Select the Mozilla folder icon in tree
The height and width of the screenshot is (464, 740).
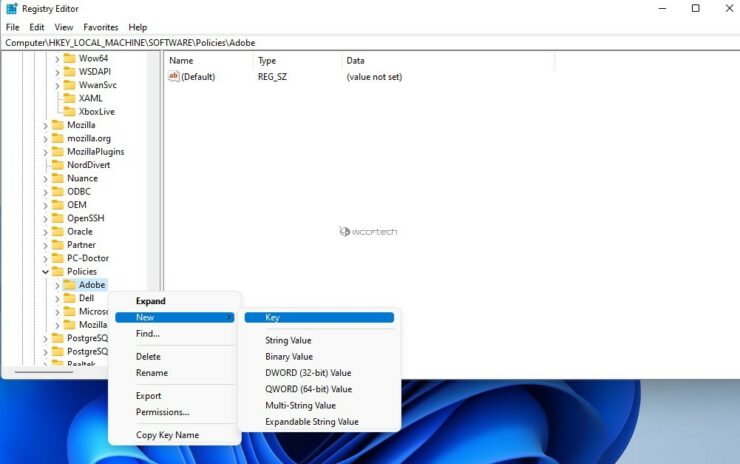(x=57, y=125)
